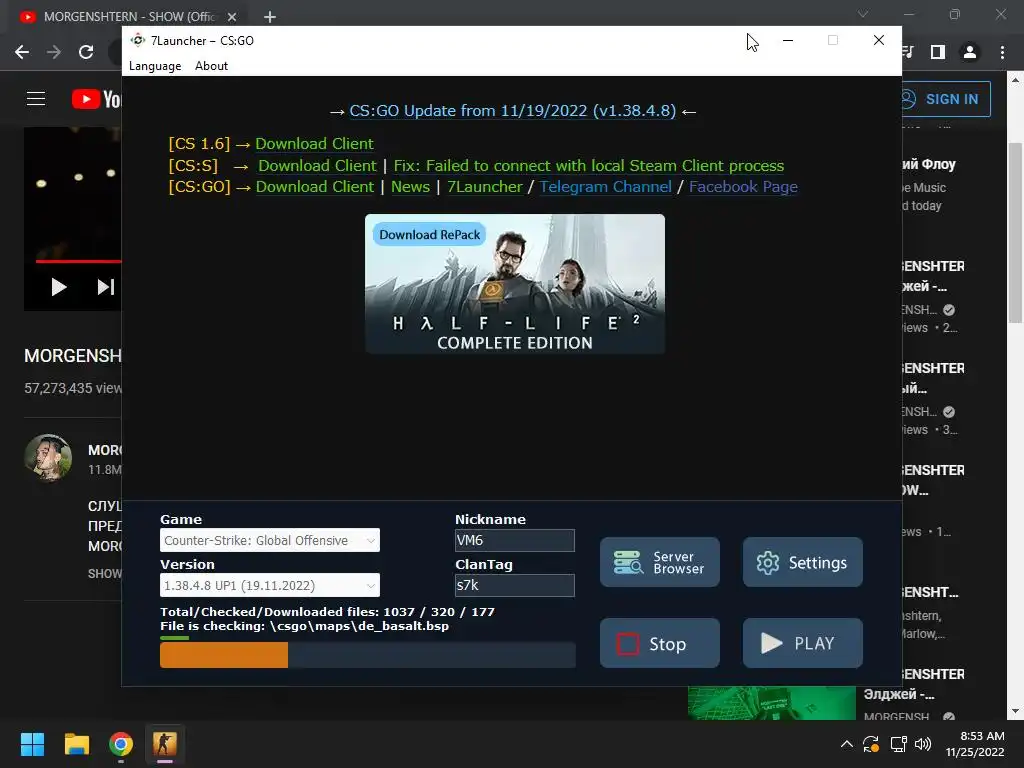Viewport: 1024px width, 768px height.
Task: Click the CS:GO launcher taskbar icon
Action: pyautogui.click(x=165, y=744)
